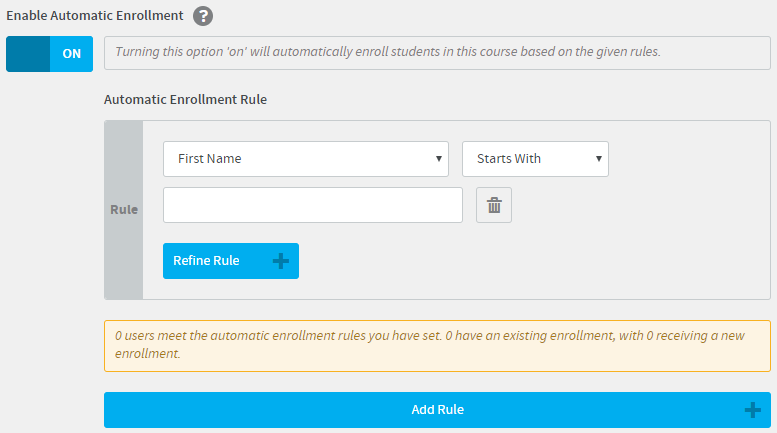Click the Automatic Enrollment Rule heading

pyautogui.click(x=185, y=100)
